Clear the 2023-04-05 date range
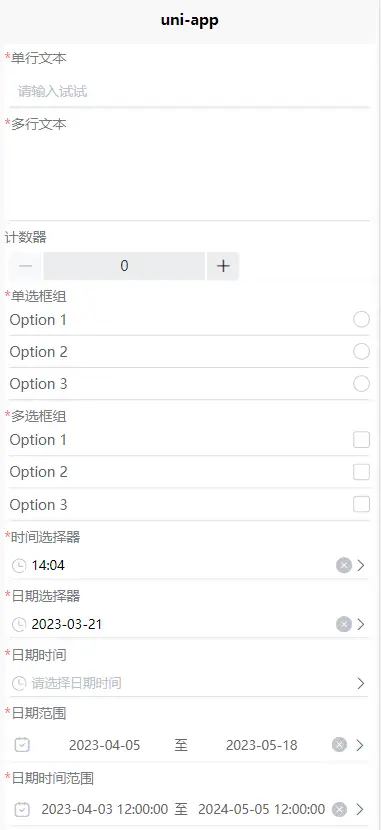 click(x=340, y=745)
